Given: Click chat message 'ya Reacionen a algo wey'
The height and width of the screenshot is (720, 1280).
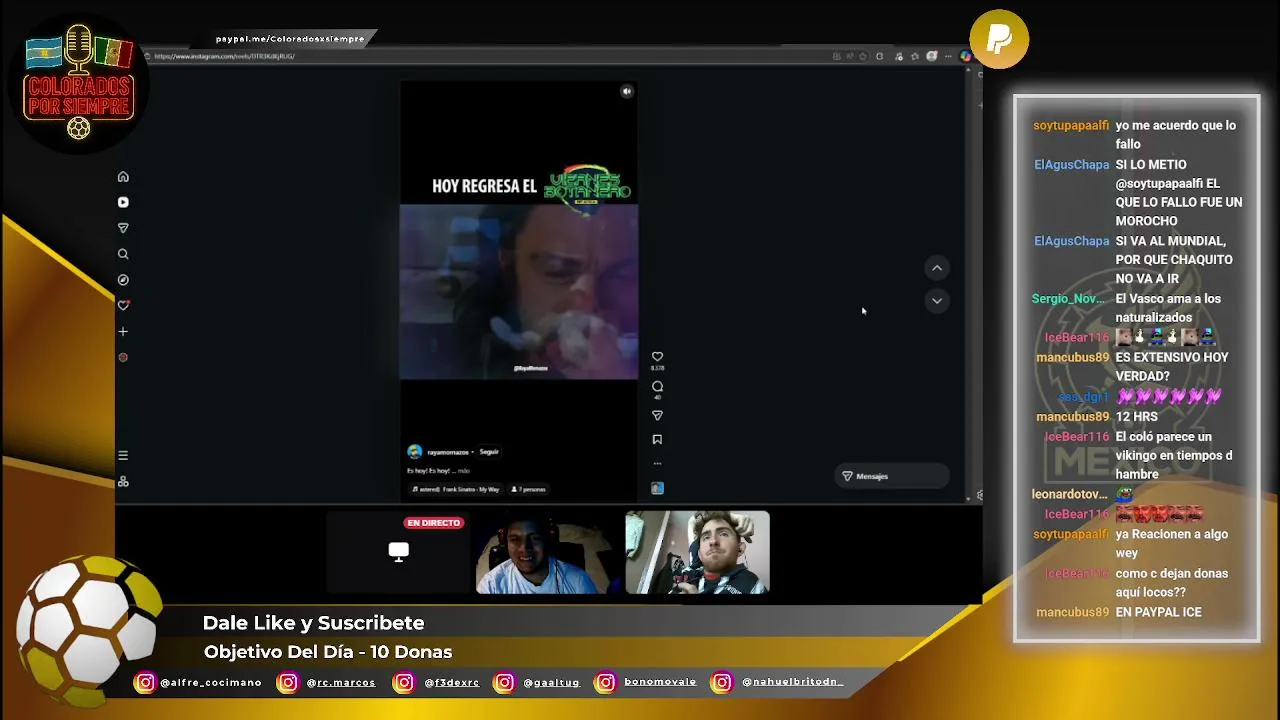Looking at the screenshot, I should pos(1172,544).
